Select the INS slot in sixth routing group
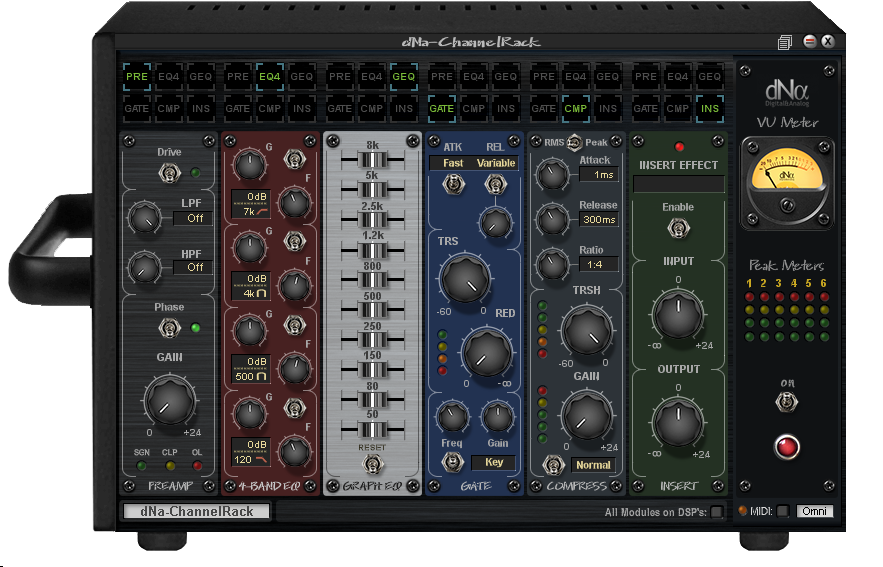The height and width of the screenshot is (567, 883). click(x=710, y=109)
